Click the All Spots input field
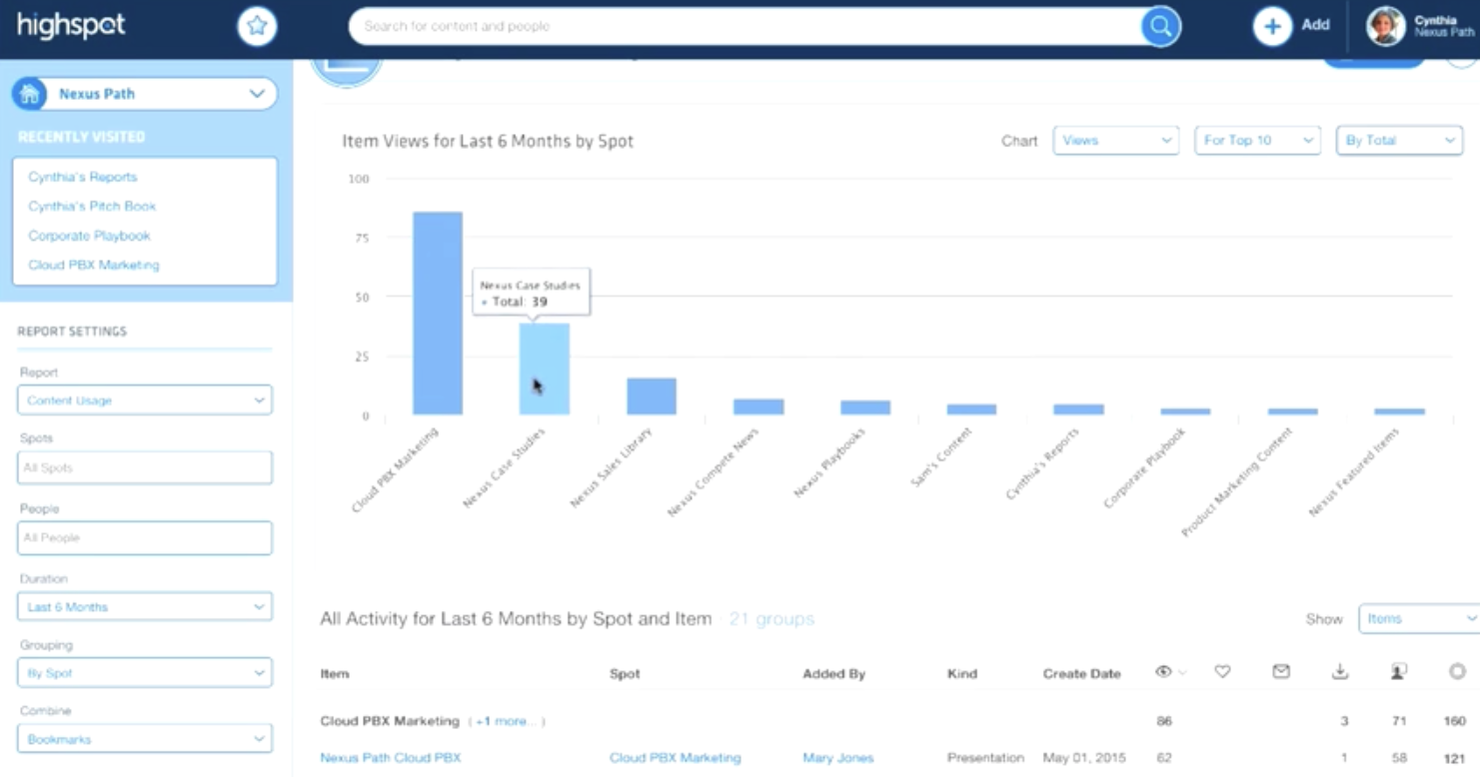This screenshot has width=1480, height=777. (145, 468)
